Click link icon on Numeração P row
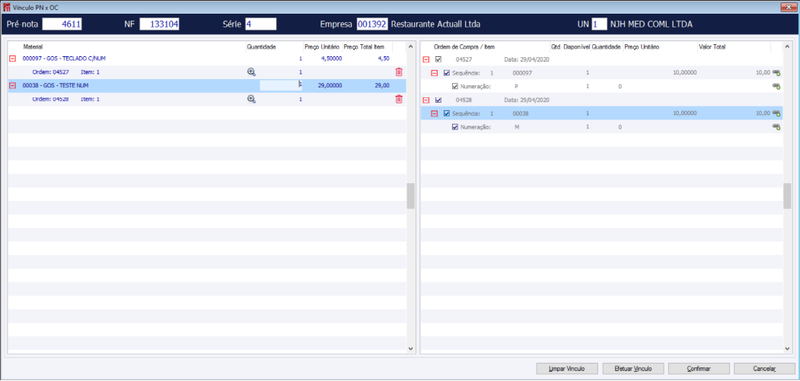800x381 pixels. coord(777,87)
